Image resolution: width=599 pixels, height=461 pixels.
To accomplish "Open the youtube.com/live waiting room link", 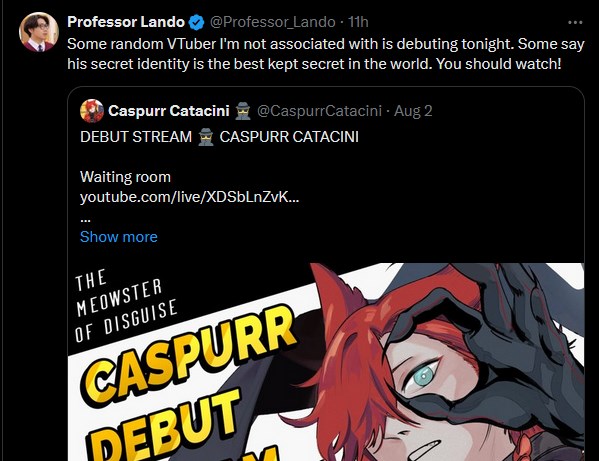I will (189, 197).
